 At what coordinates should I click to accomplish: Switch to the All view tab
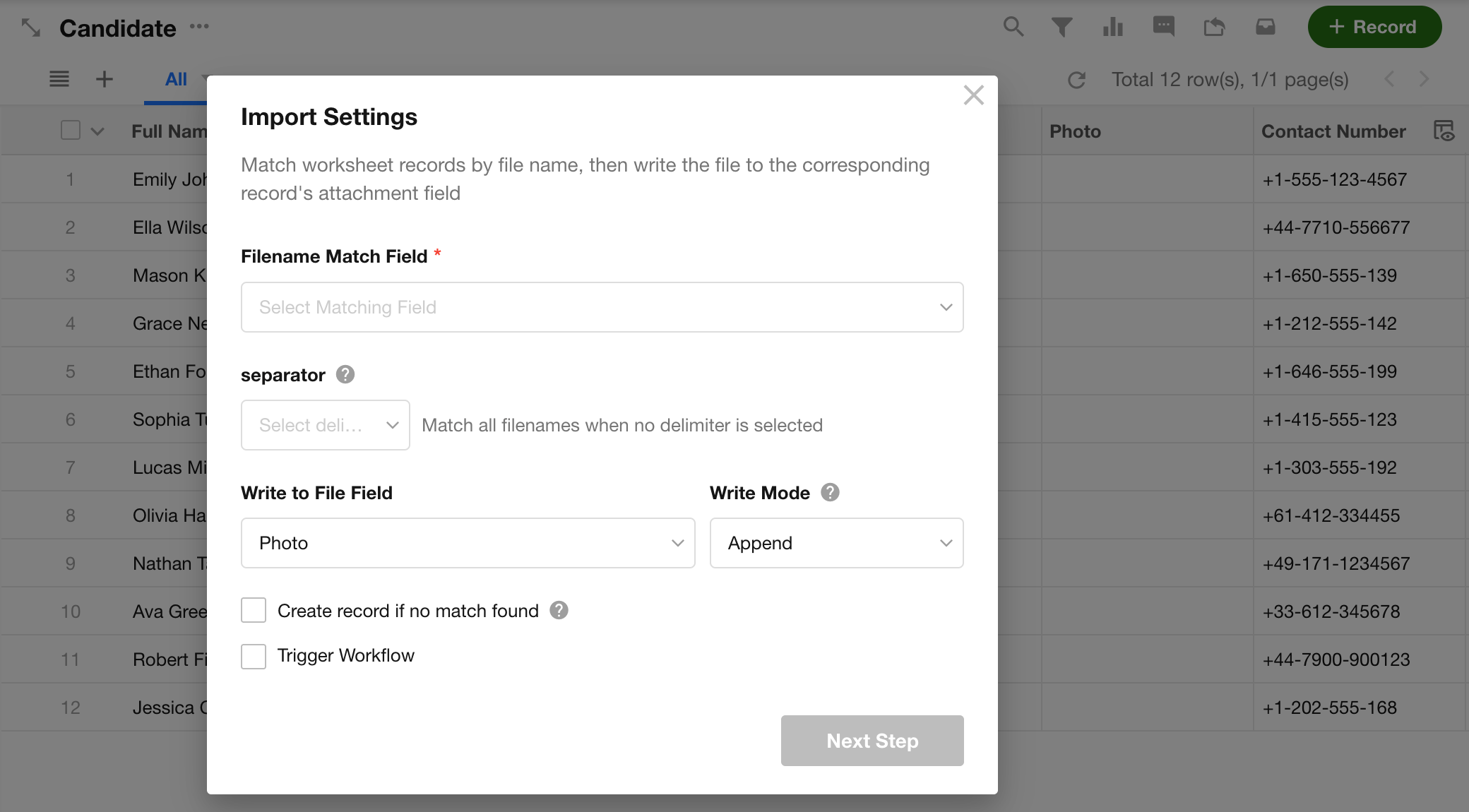pyautogui.click(x=176, y=80)
